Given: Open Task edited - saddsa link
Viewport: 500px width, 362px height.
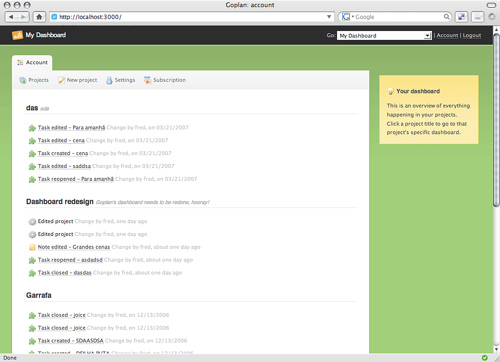Looking at the screenshot, I should tap(64, 166).
